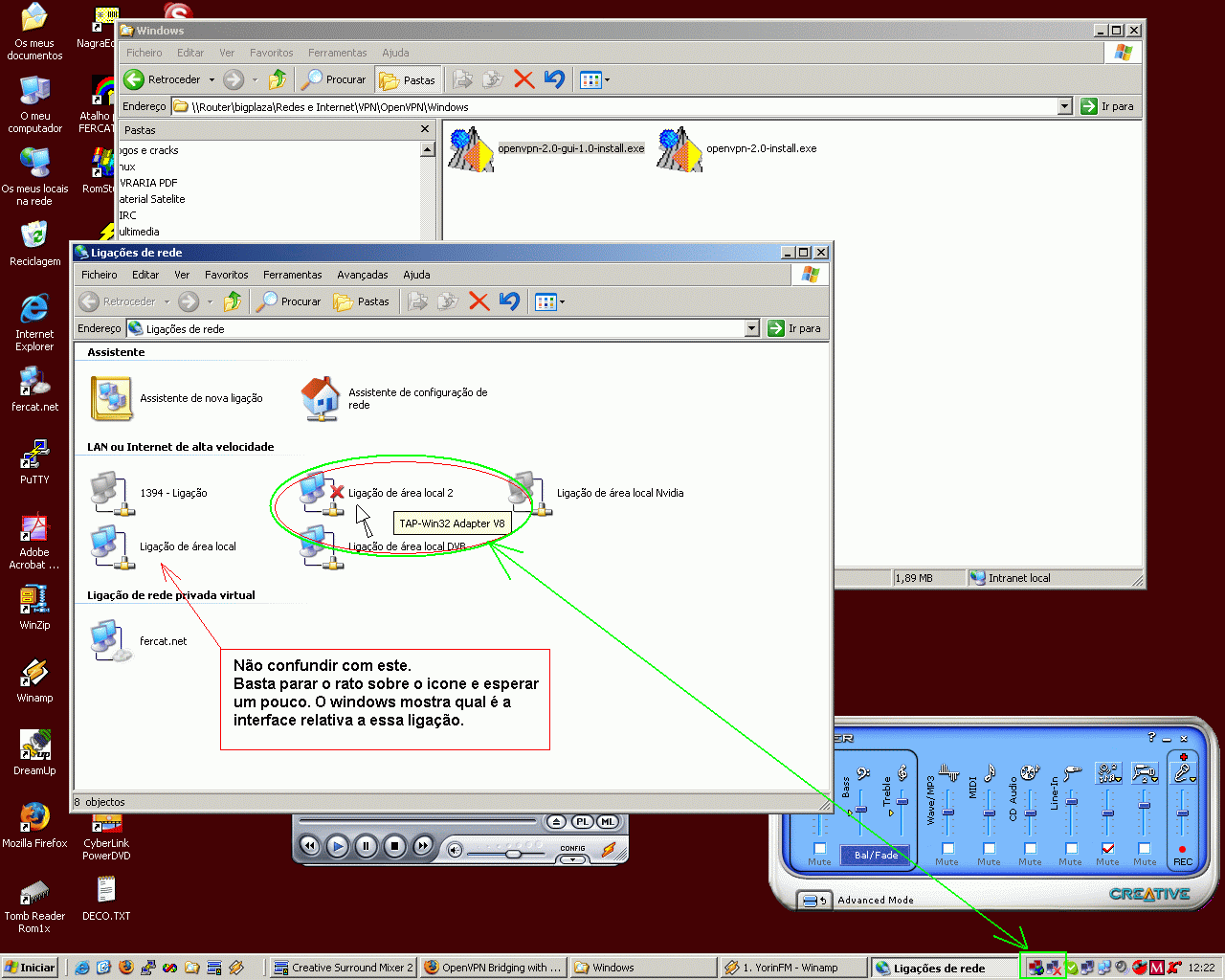1225x980 pixels.
Task: Open the Winamp playlist with the PL button
Action: click(x=582, y=822)
